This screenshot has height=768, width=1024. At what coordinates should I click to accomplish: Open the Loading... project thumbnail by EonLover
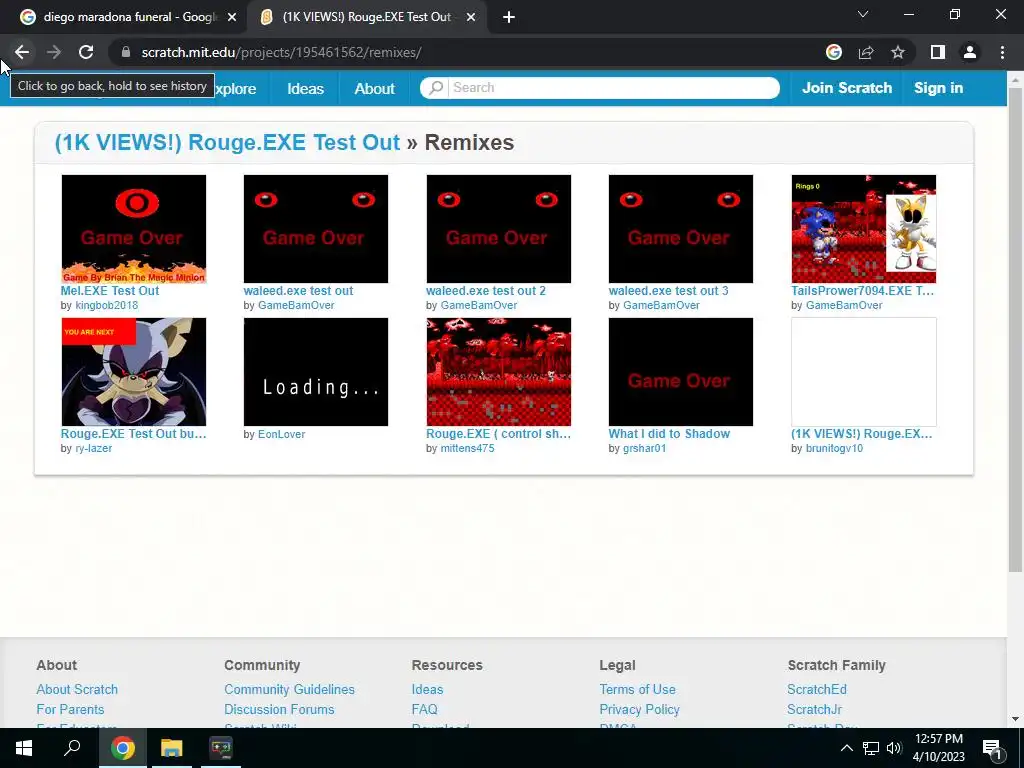(315, 372)
